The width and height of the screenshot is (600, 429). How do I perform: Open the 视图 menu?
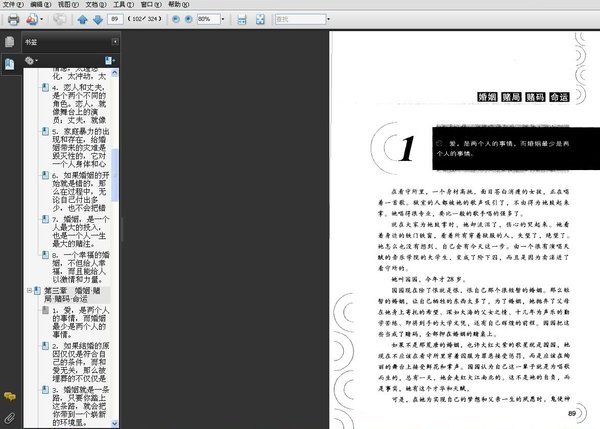click(x=68, y=4)
